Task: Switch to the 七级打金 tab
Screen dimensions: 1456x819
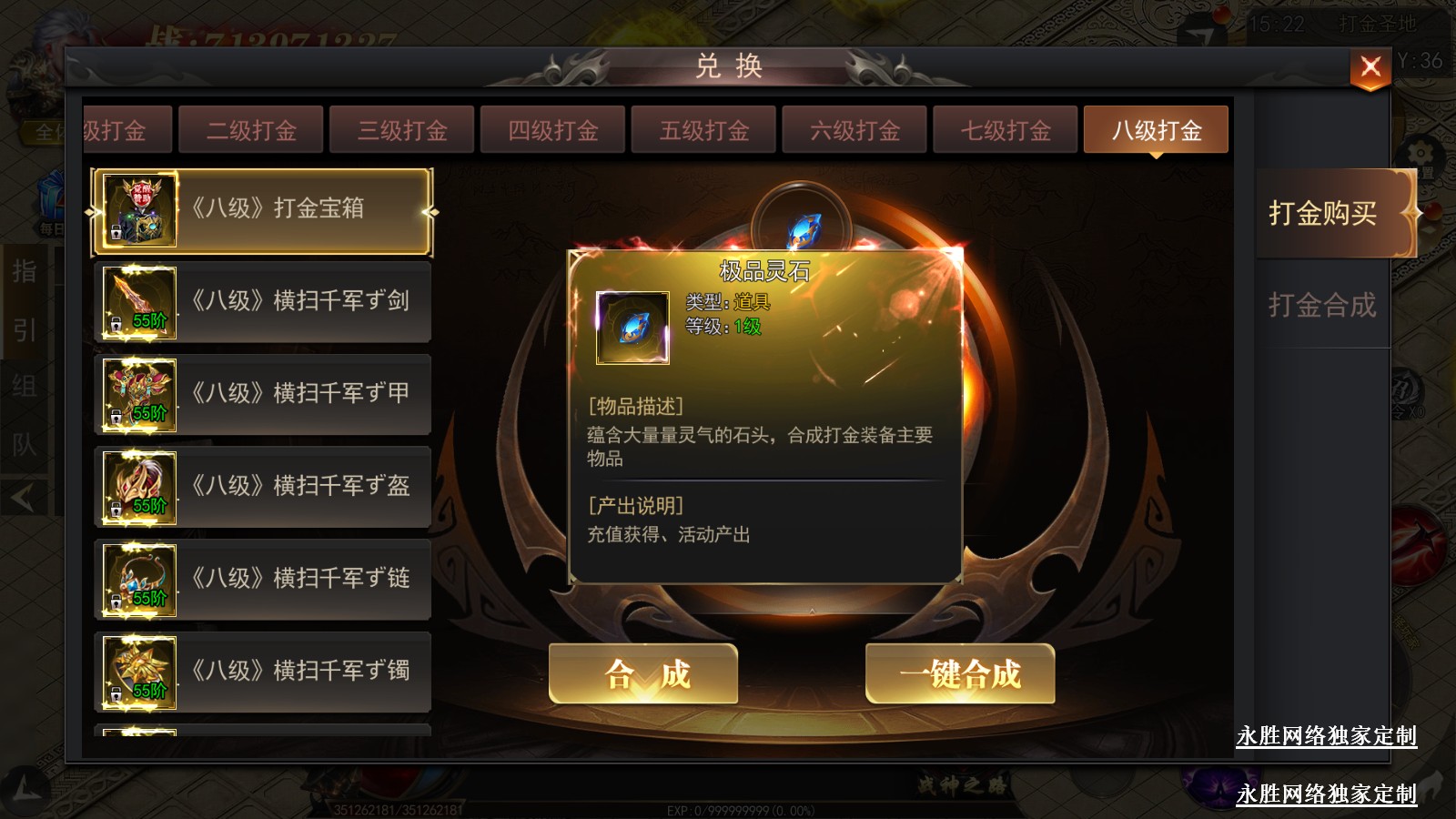Action: tap(1006, 130)
